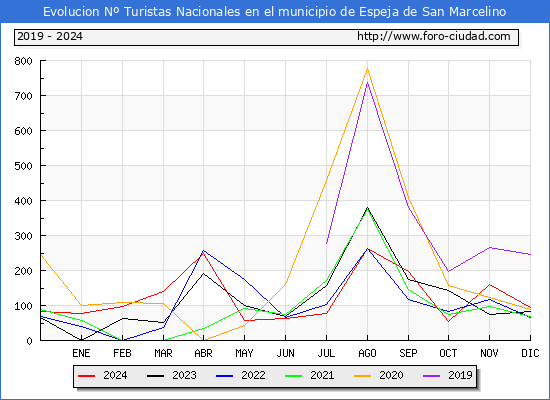Open the http://www.foro-ciudad.com link text
The width and height of the screenshot is (550, 400).
[x=434, y=36]
